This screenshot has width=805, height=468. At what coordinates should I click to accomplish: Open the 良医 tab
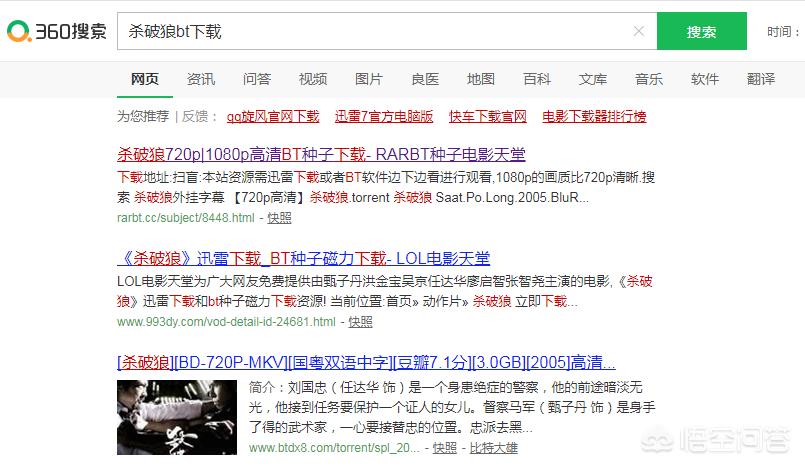[425, 79]
